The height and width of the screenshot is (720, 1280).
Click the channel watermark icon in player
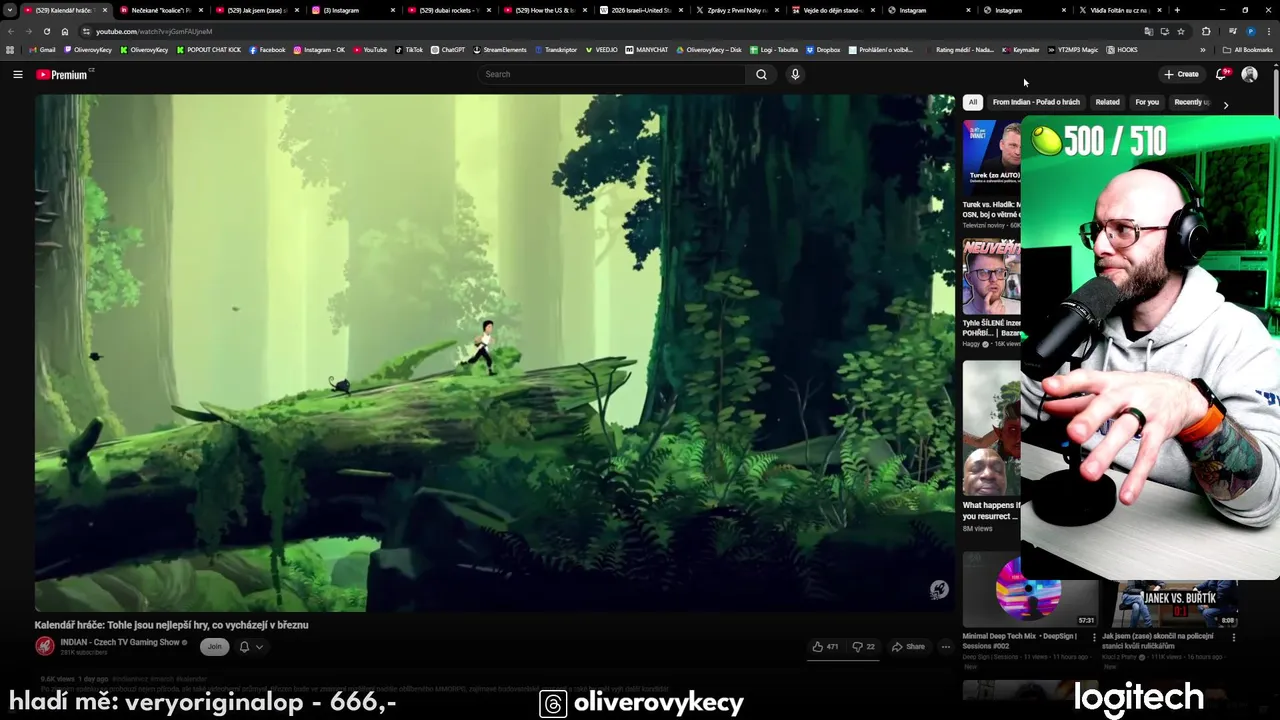[x=938, y=590]
